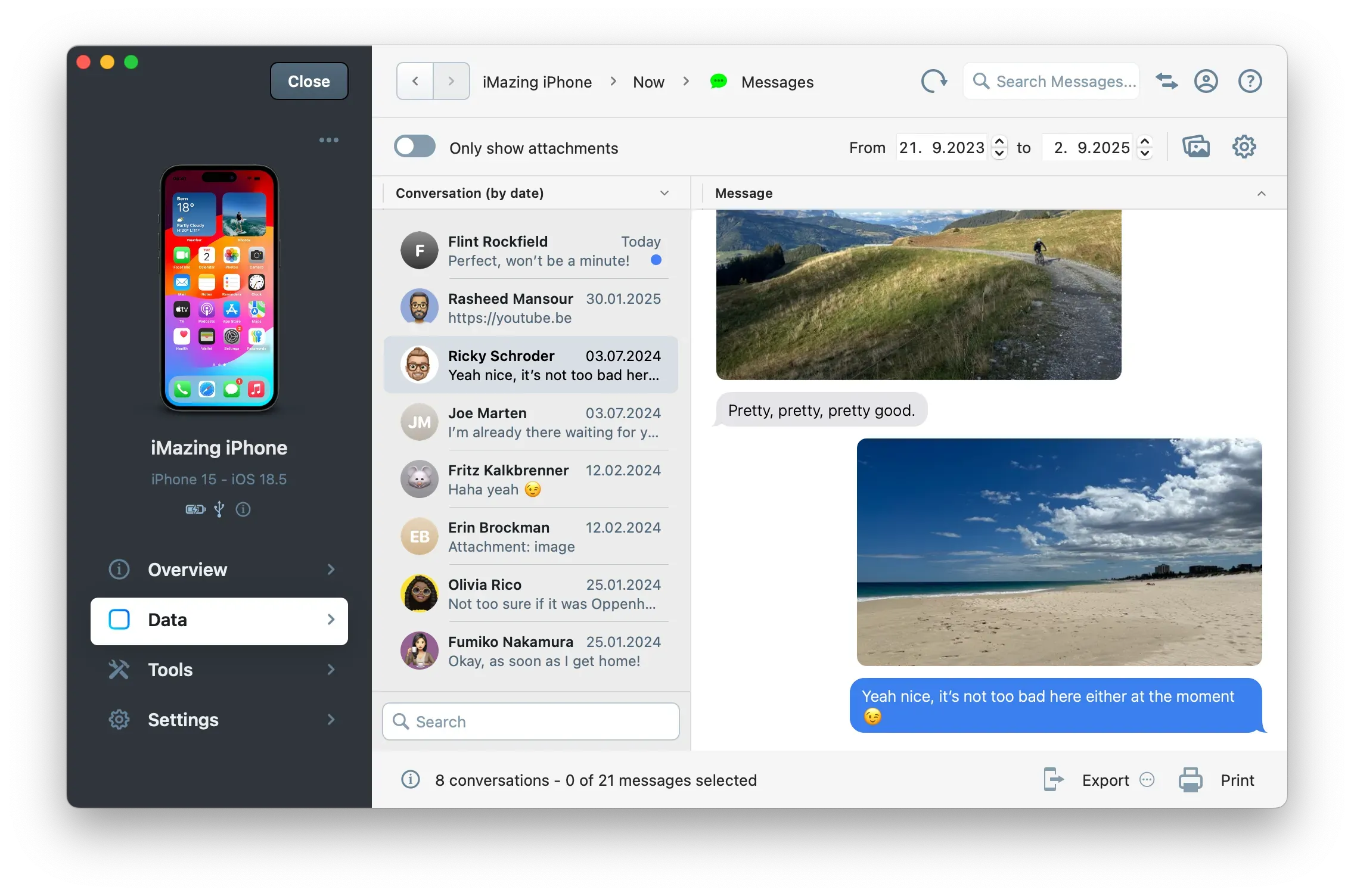1354x896 pixels.
Task: Open message view settings via gear icon
Action: click(1244, 147)
